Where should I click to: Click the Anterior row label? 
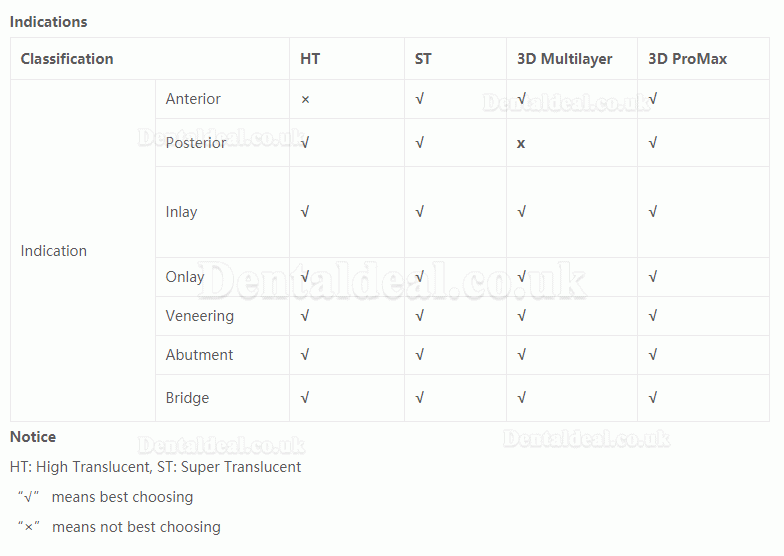pos(193,98)
